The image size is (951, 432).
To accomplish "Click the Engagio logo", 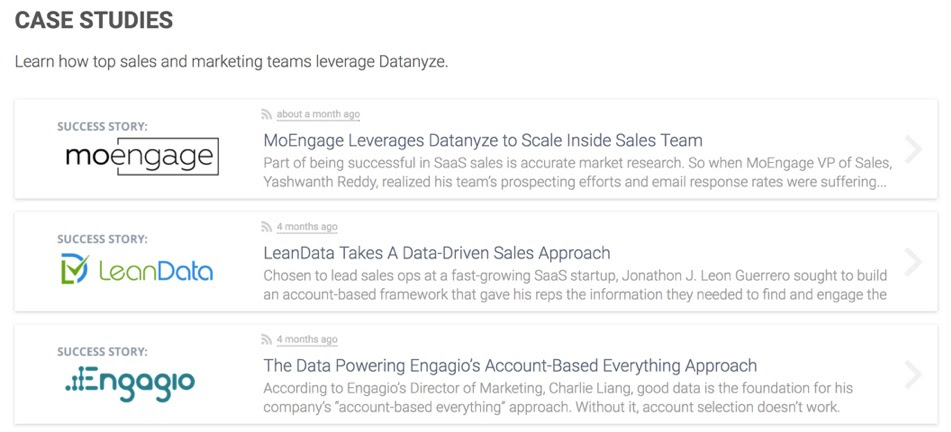I will 130,383.
